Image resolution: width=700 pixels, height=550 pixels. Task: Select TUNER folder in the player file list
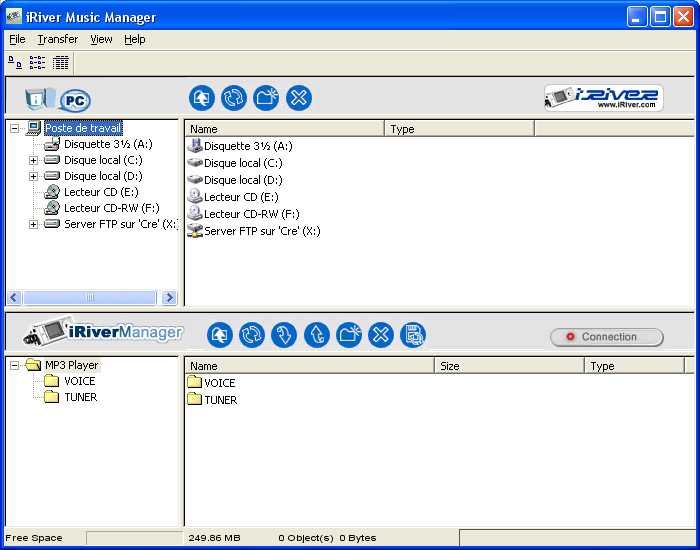click(x=212, y=400)
